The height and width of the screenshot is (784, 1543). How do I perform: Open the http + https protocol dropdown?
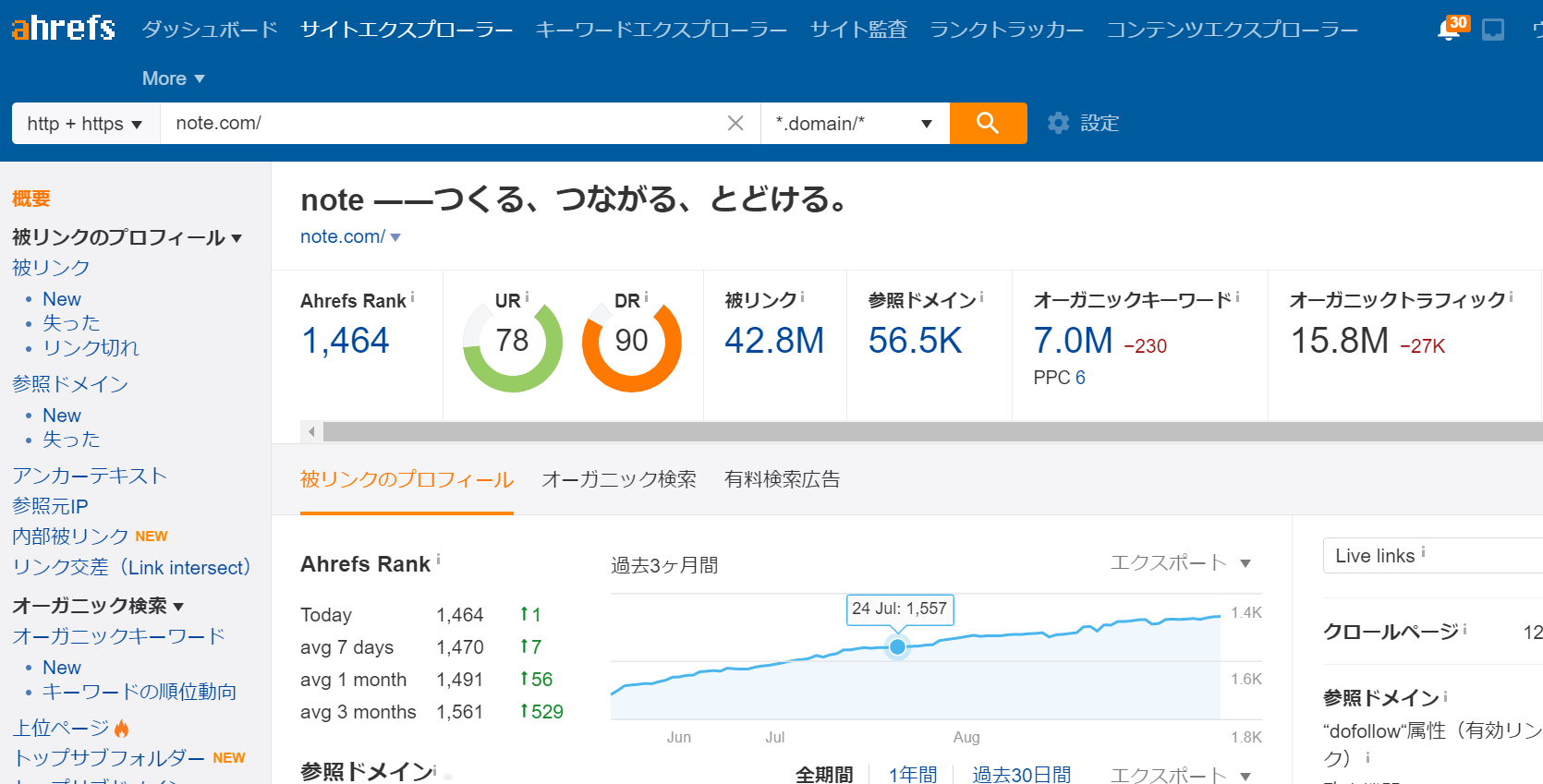(x=85, y=123)
